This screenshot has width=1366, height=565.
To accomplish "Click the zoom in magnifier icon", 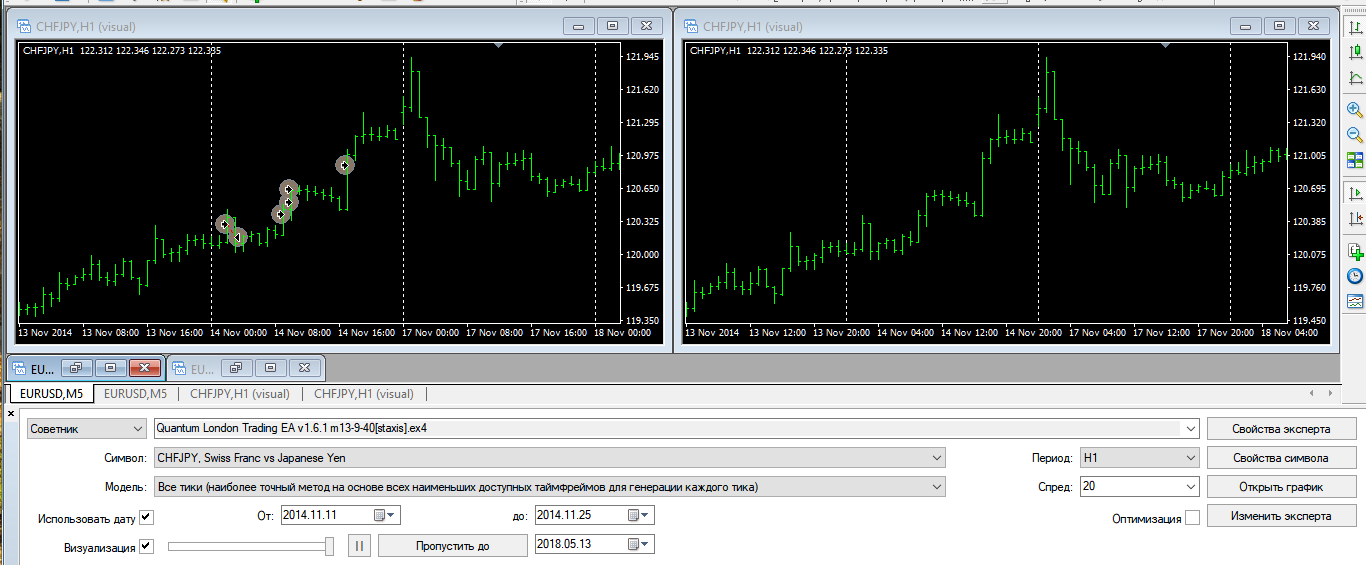I will tap(1355, 110).
